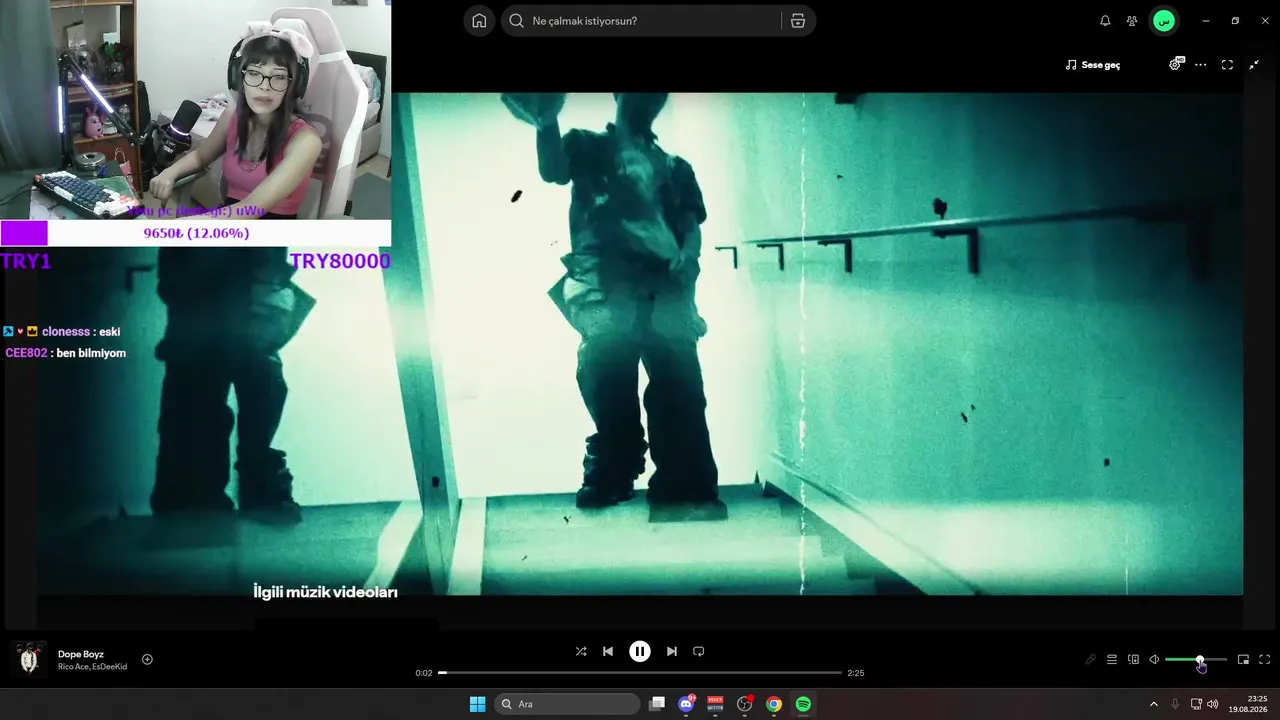This screenshot has width=1280, height=720.
Task: Open Google Chrome from the taskbar
Action: point(774,704)
